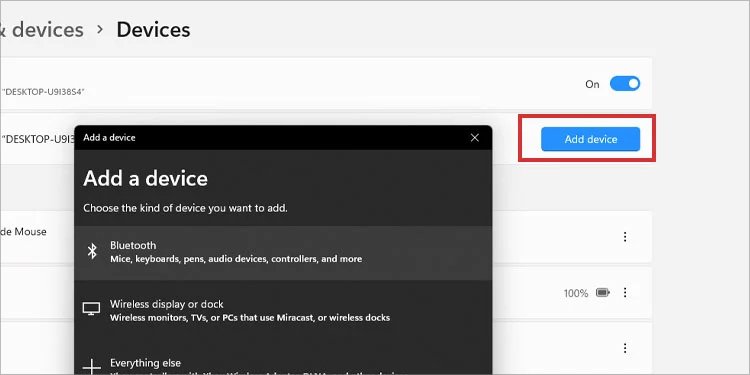Close the Add a device dialog
Image resolution: width=750 pixels, height=375 pixels.
474,138
